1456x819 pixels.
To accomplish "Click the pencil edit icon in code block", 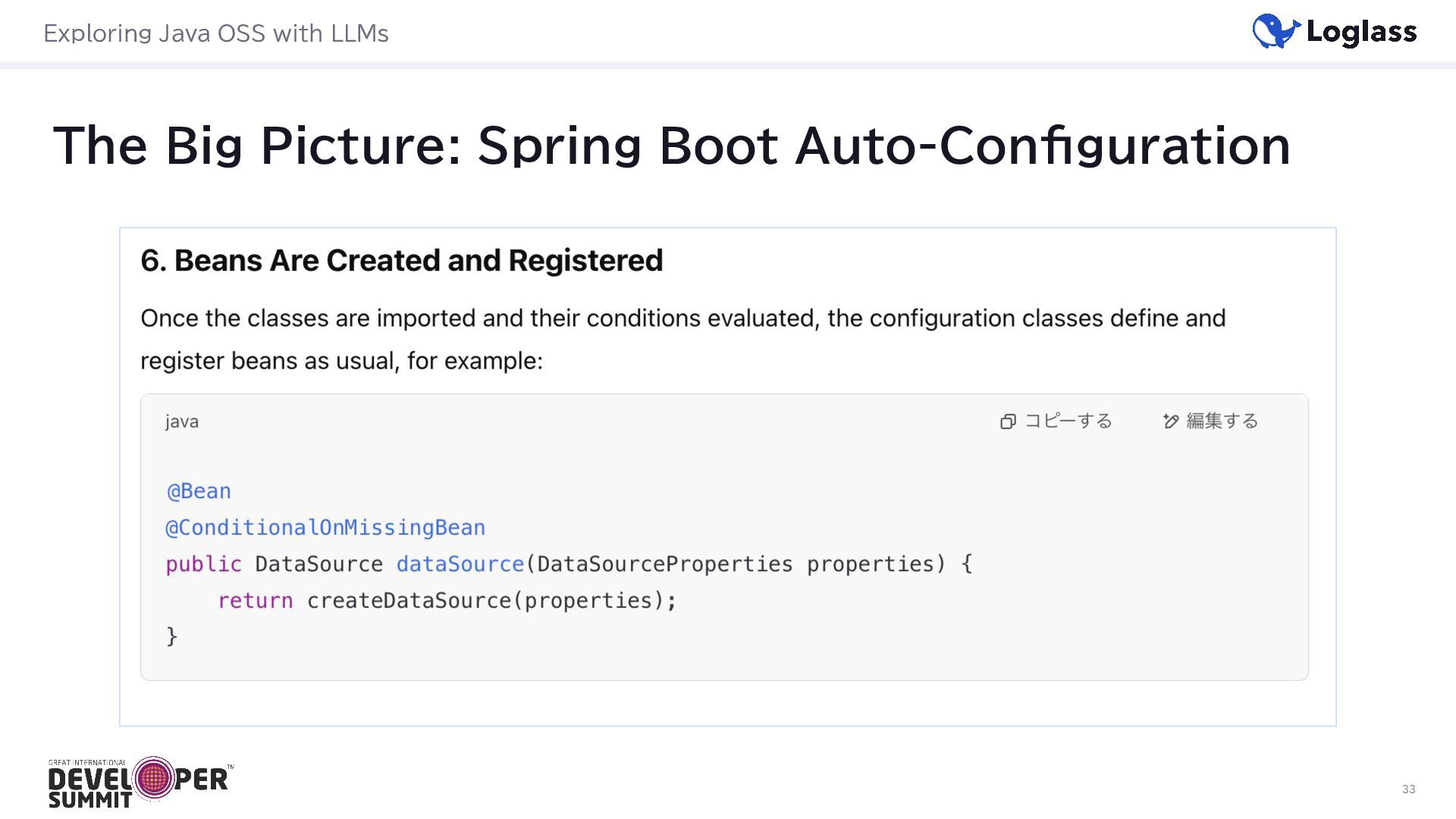I will click(1171, 422).
